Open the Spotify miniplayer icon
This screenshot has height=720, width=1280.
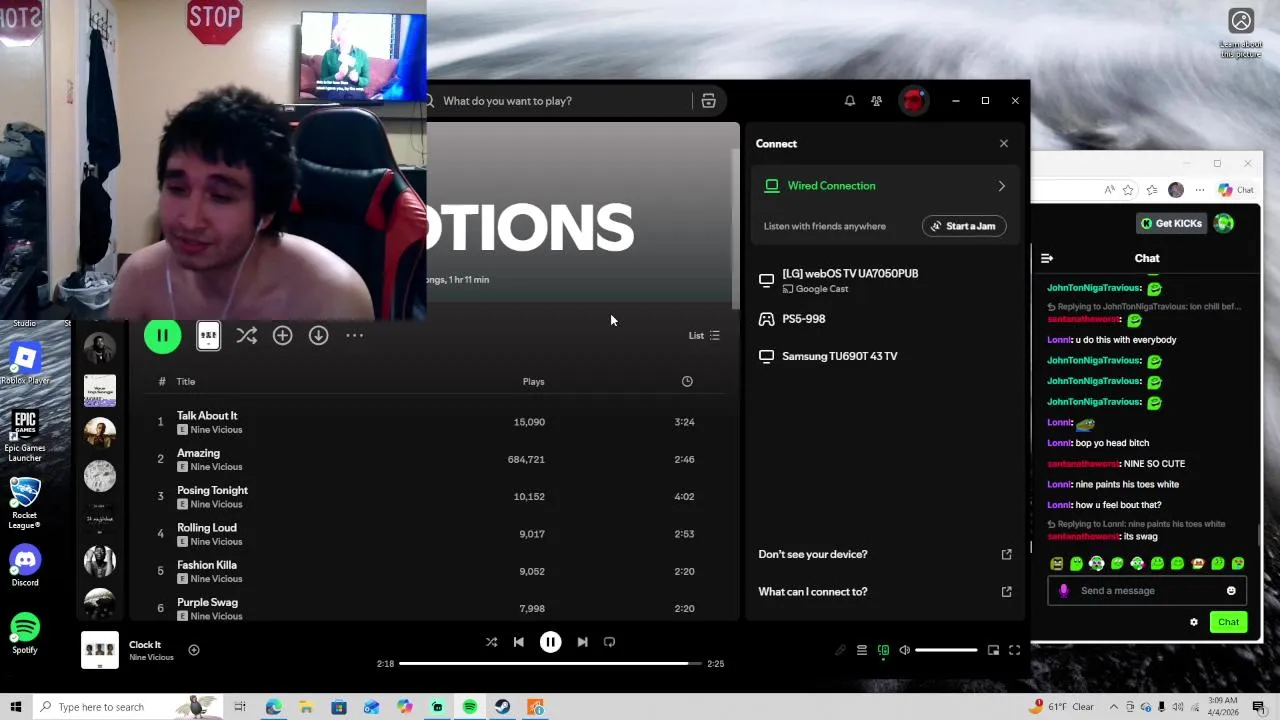coord(993,651)
